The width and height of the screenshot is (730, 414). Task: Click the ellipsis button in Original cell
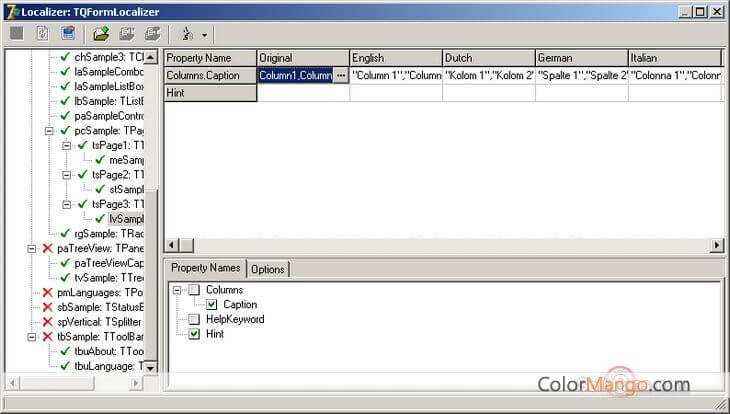pyautogui.click(x=341, y=75)
